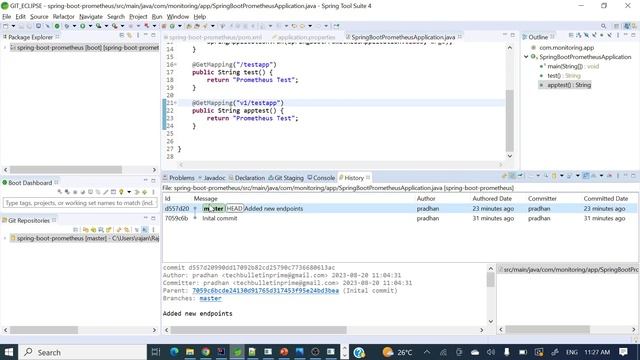Screen dimensions: 640x360
Task: Select the 'Added new endpoints' commit row
Action: click(x=400, y=209)
